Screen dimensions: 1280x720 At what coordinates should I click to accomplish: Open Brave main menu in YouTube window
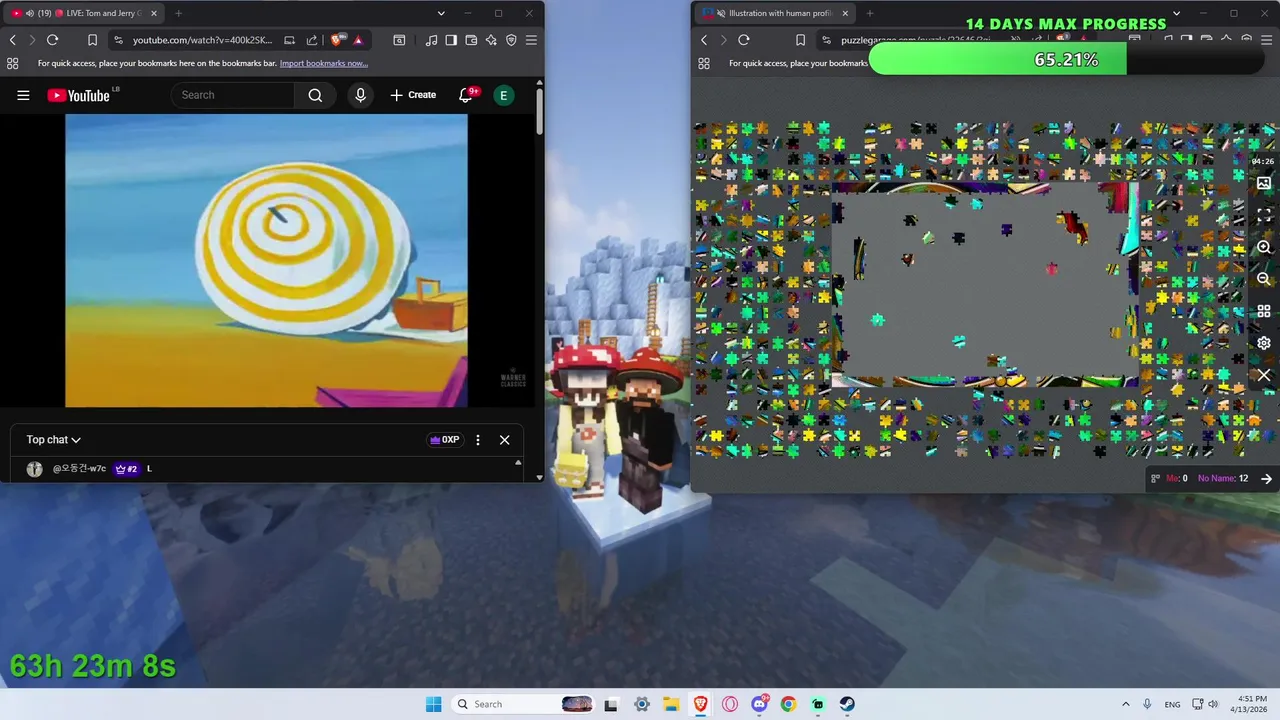pyautogui.click(x=531, y=40)
